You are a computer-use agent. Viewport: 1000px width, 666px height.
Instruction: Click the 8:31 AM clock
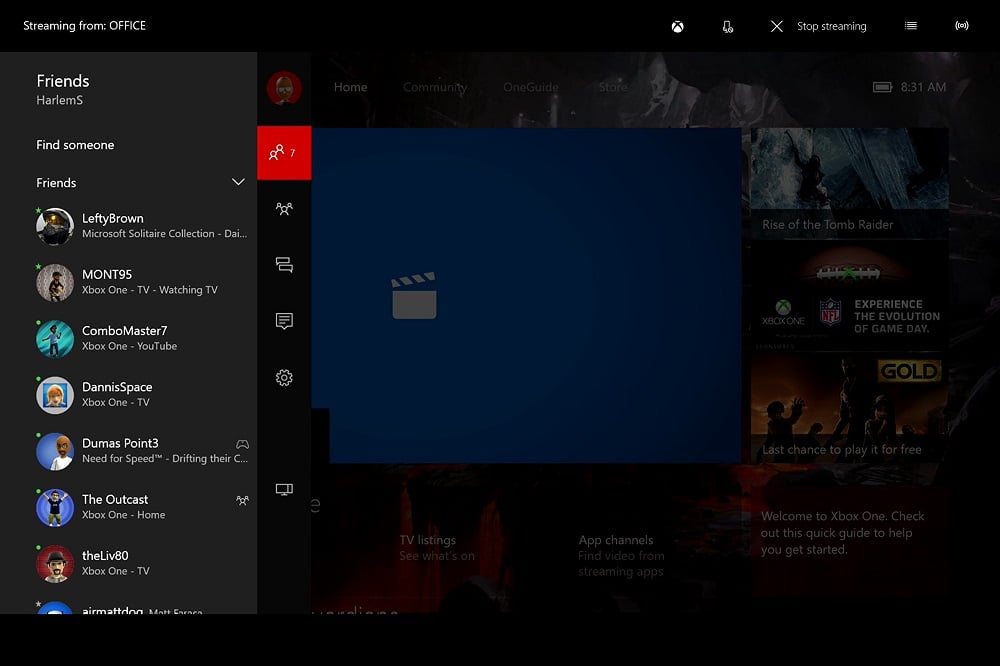click(x=923, y=87)
